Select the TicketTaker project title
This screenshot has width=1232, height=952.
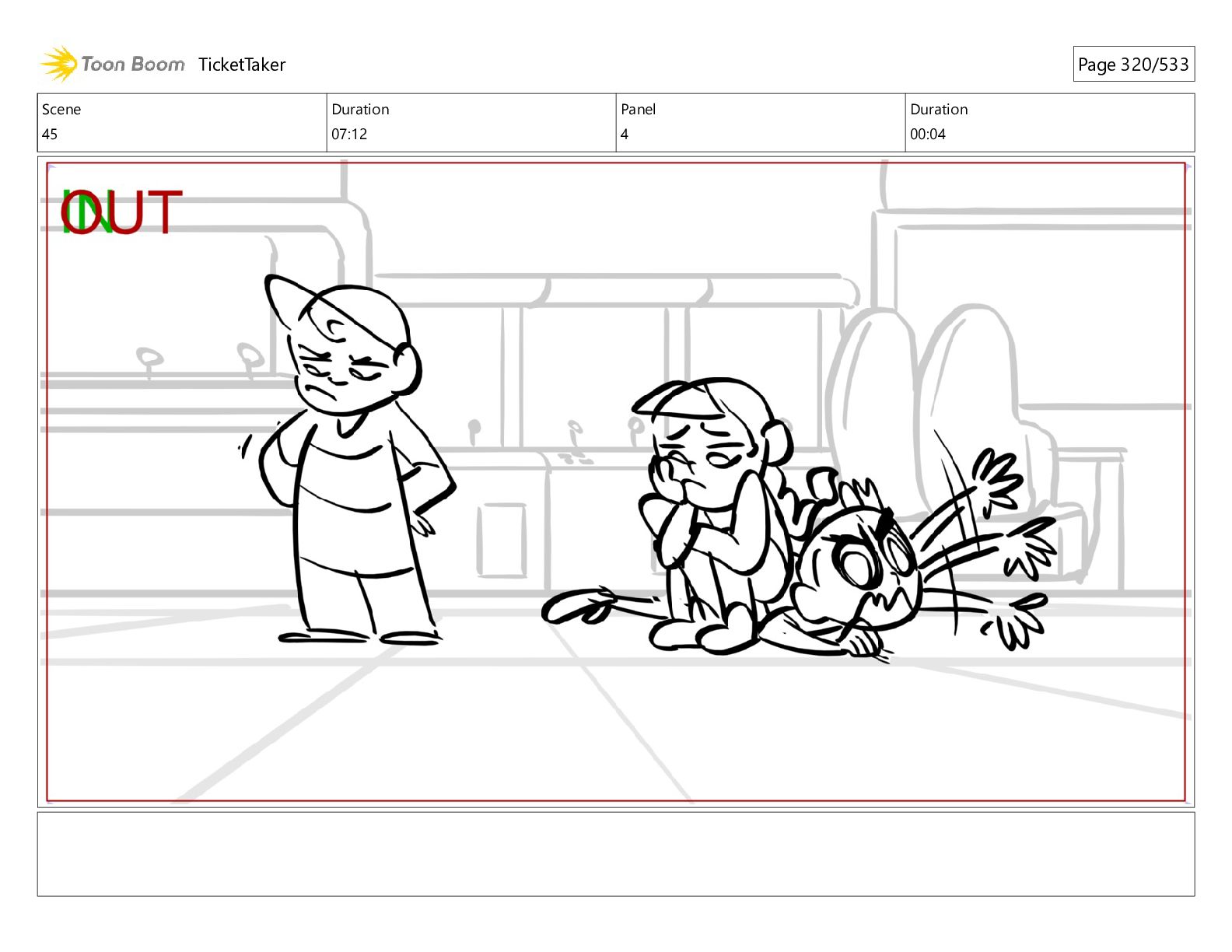coord(242,65)
